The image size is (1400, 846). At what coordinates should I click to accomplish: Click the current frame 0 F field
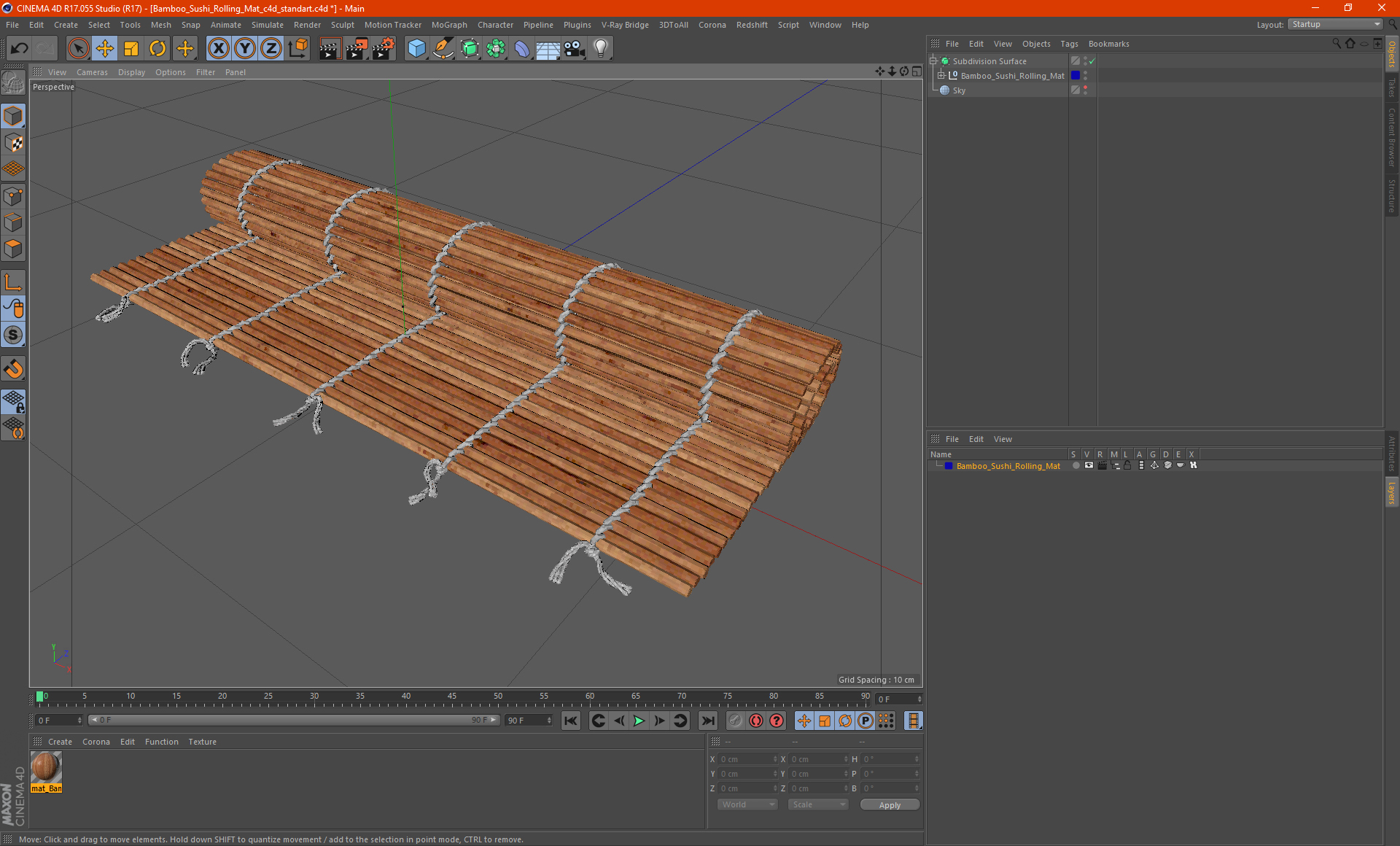click(59, 720)
